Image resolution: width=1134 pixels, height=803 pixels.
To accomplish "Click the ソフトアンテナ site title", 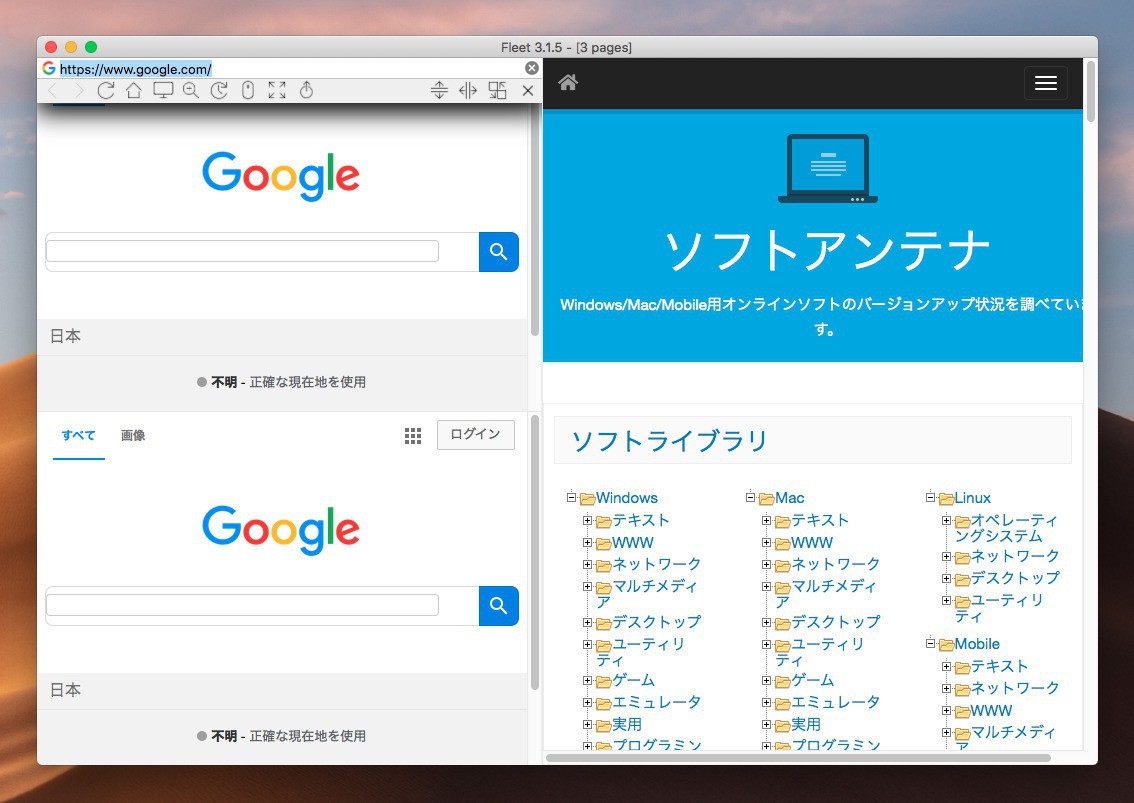I will [x=827, y=250].
